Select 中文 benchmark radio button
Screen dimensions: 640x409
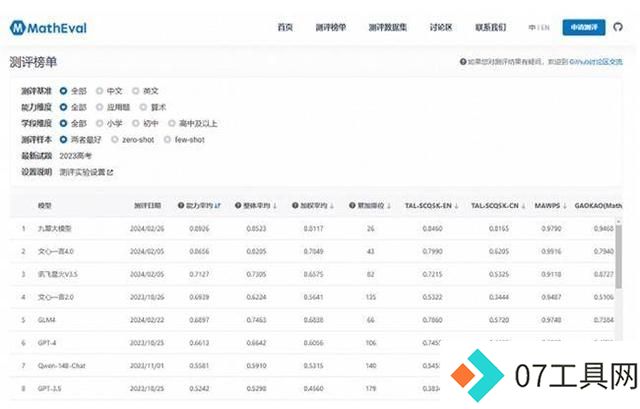coord(99,91)
